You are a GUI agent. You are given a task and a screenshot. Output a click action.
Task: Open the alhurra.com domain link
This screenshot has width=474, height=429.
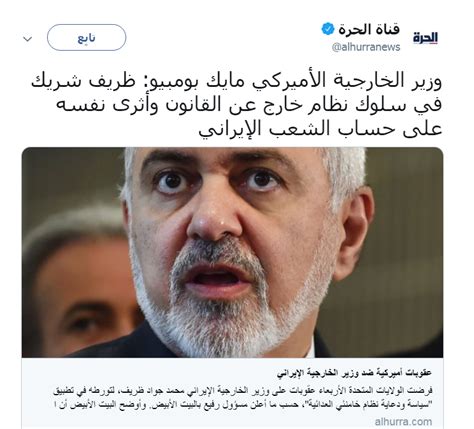[x=403, y=422]
